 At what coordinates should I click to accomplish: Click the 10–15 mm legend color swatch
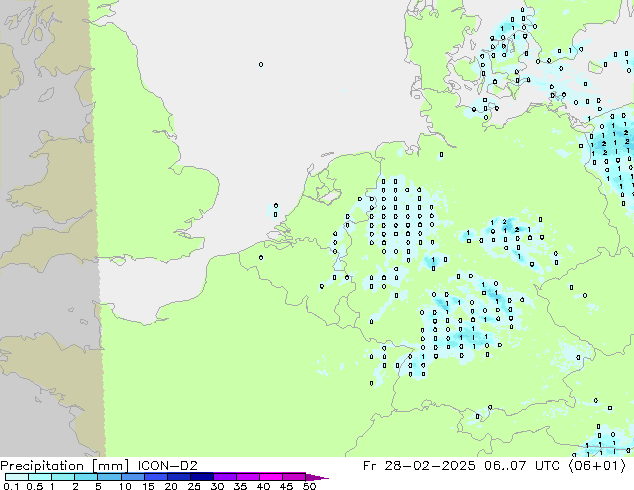(132, 477)
